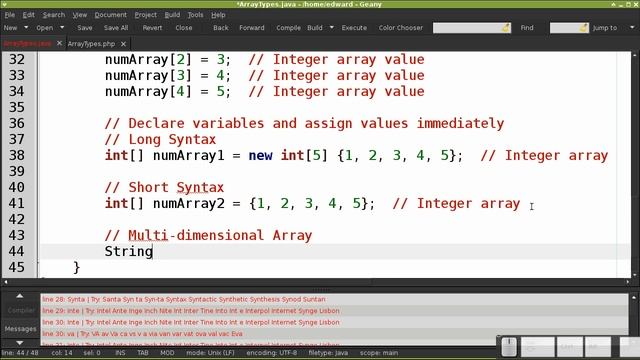
Task: Click the closing brace on line 45
Action: (76, 267)
